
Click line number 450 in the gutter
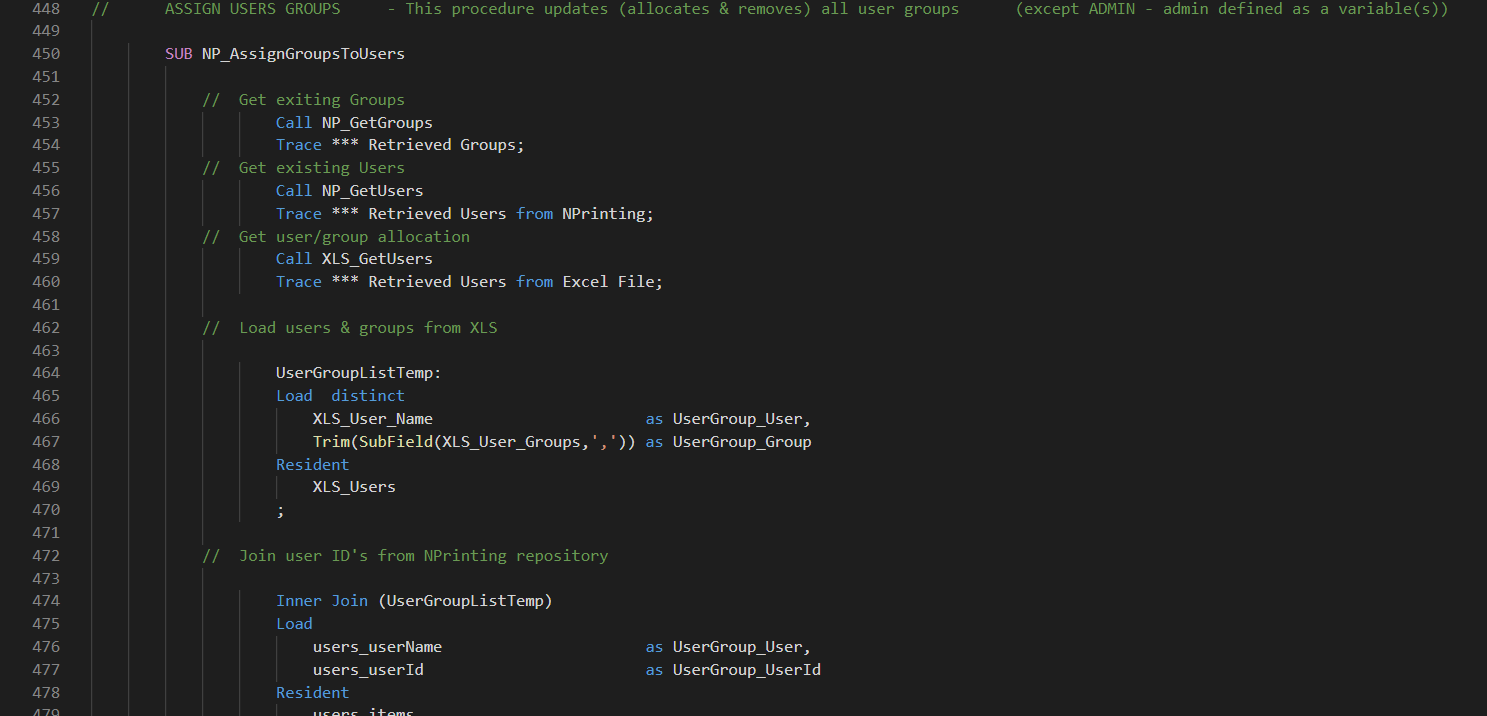click(46, 54)
